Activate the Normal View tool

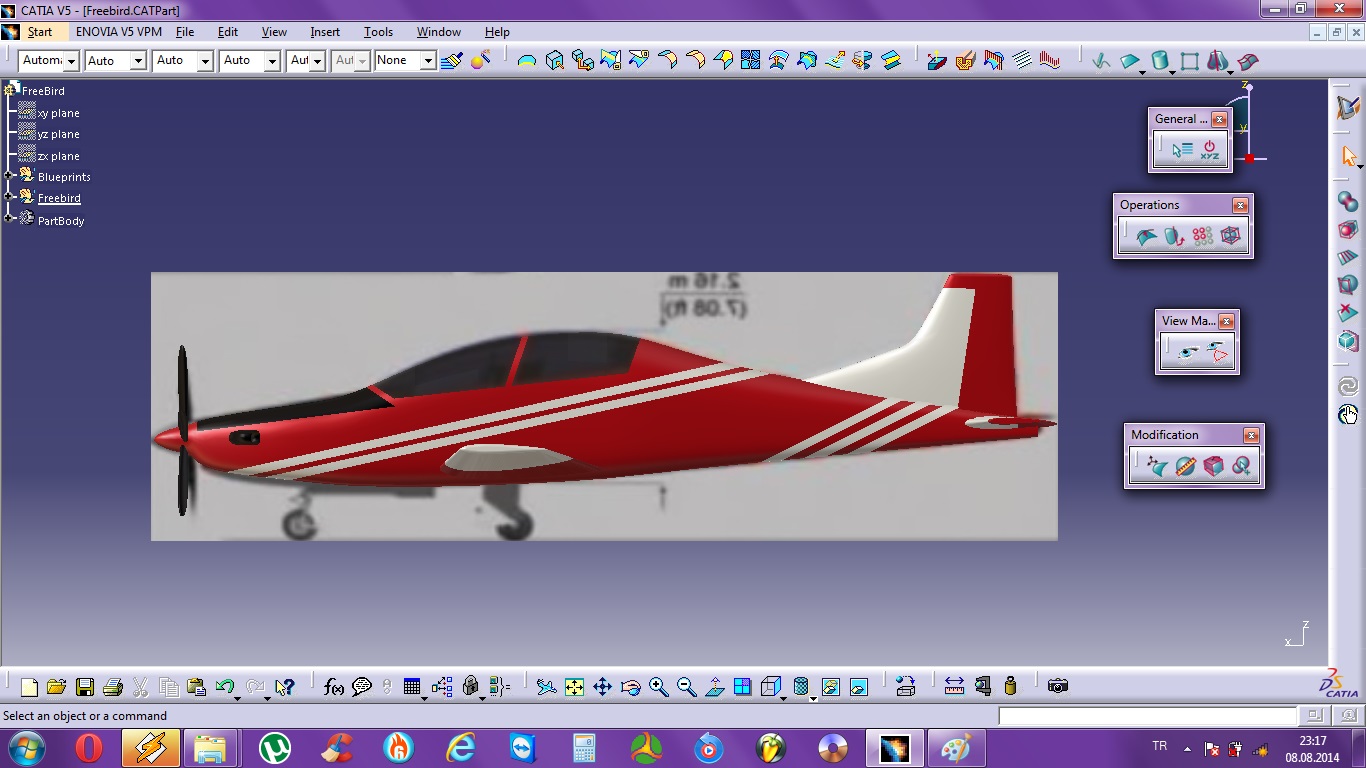click(x=714, y=687)
